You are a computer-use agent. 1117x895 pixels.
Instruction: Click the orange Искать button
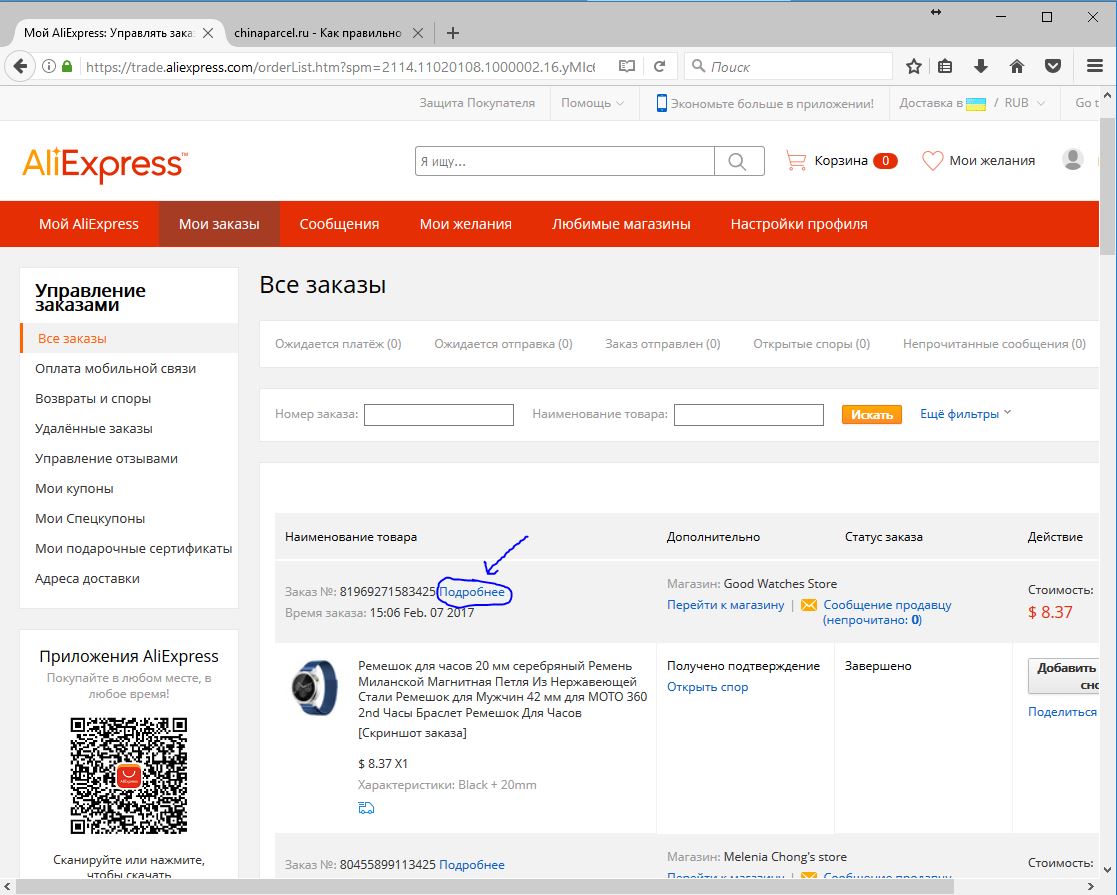click(x=872, y=414)
